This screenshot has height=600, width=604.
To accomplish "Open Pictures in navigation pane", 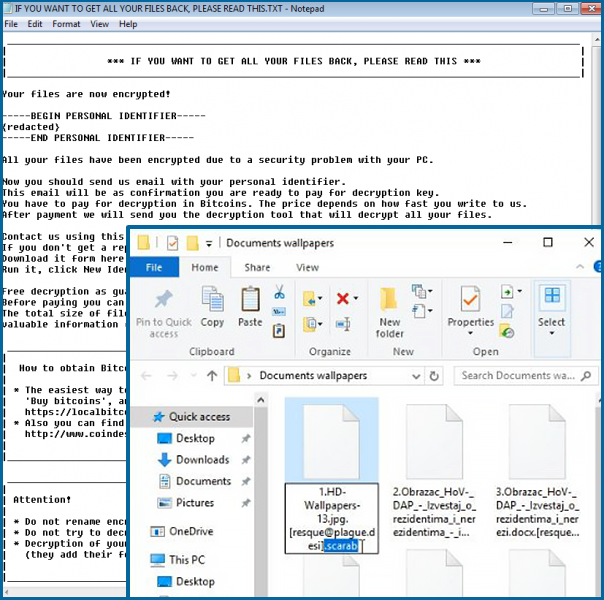I will [x=195, y=503].
